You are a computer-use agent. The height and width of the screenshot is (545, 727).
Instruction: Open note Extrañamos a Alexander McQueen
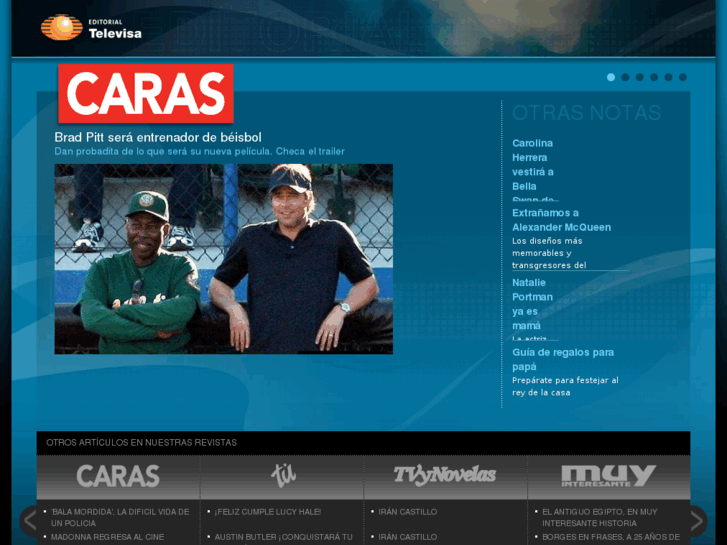coord(561,220)
